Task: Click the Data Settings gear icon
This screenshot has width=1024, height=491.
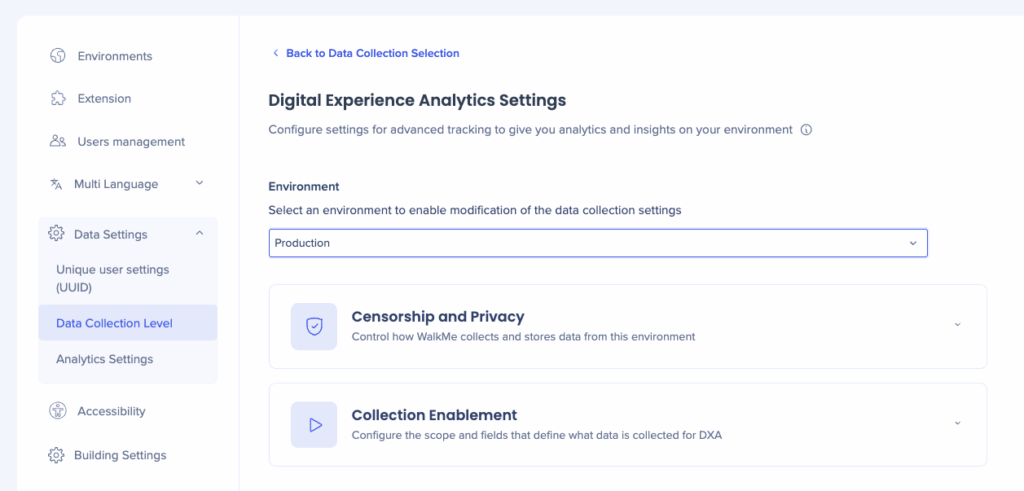Action: coord(56,234)
